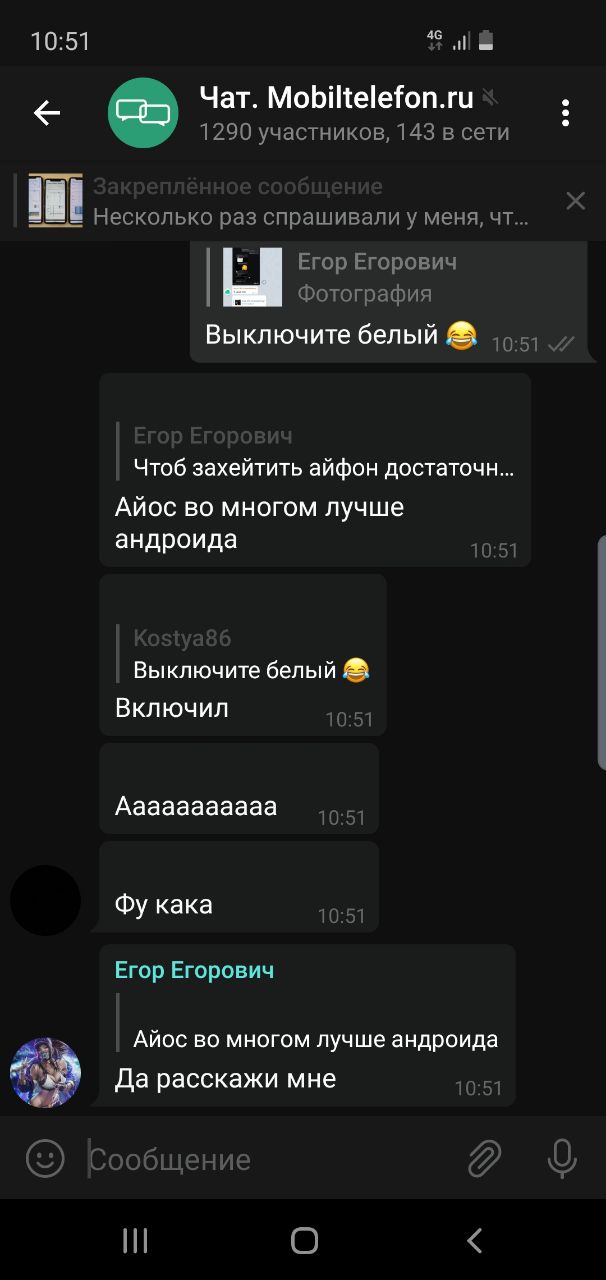Tap the colorful user avatar at bottom left

[45, 1072]
